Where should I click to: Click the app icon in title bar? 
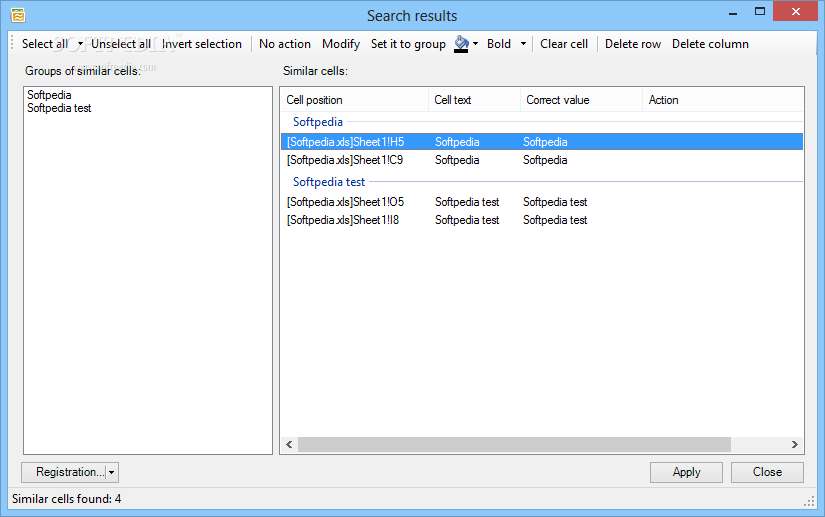tap(18, 16)
